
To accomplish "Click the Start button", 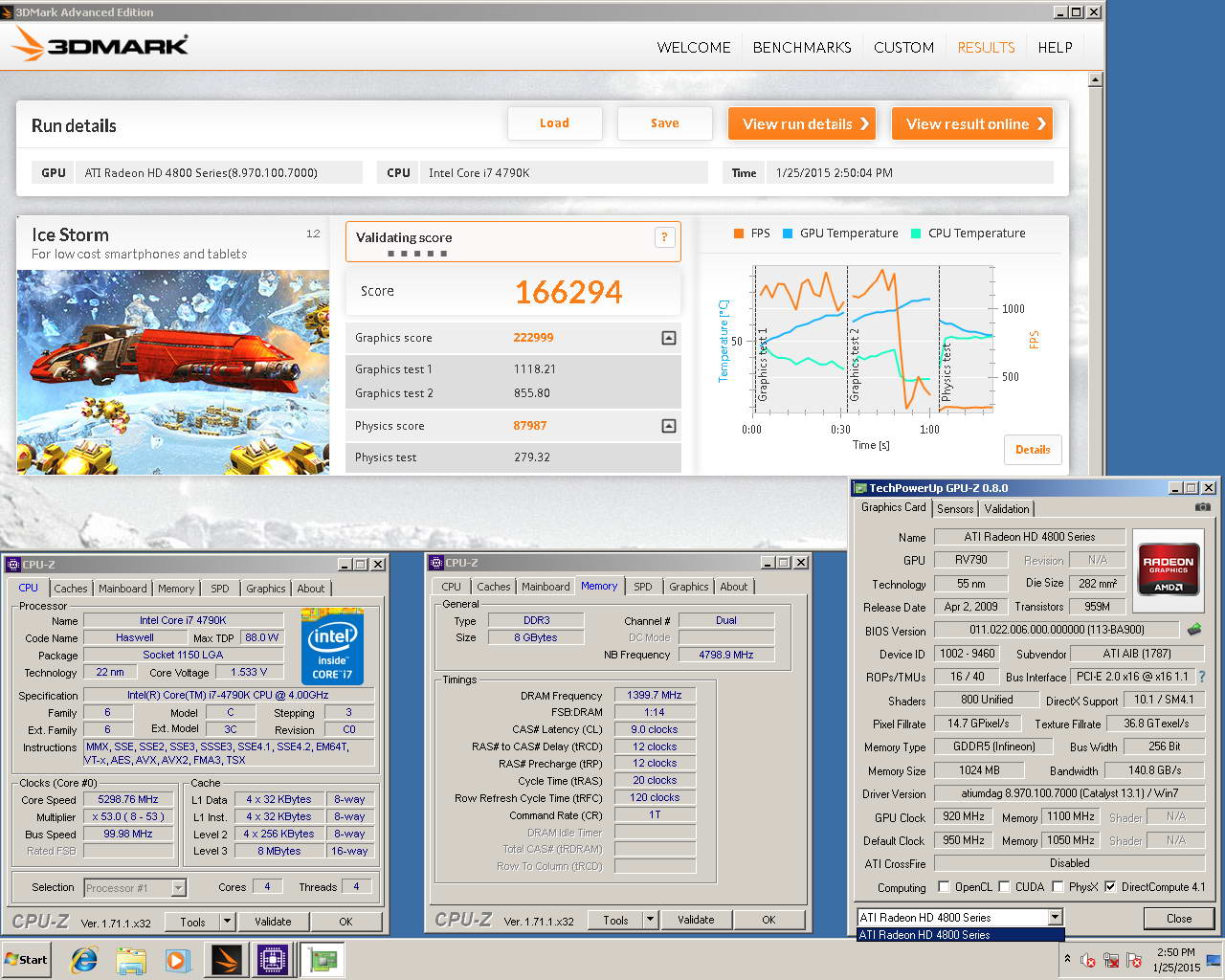I will click(27, 959).
